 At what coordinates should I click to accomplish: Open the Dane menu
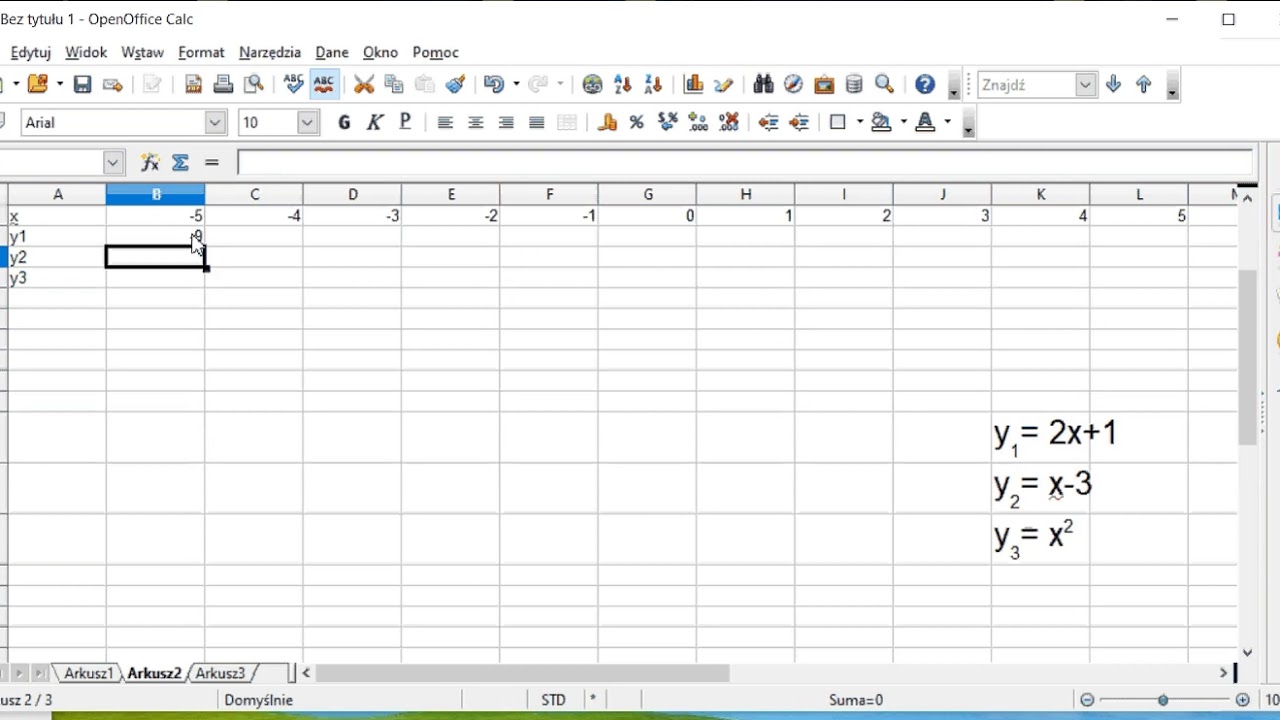click(332, 52)
